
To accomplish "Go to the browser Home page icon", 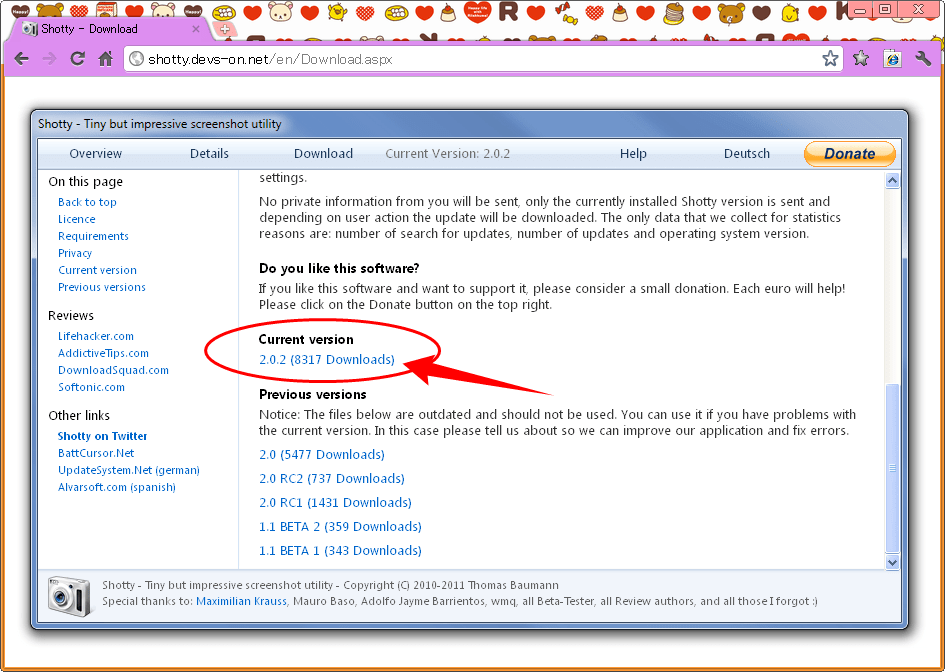I will click(x=105, y=59).
